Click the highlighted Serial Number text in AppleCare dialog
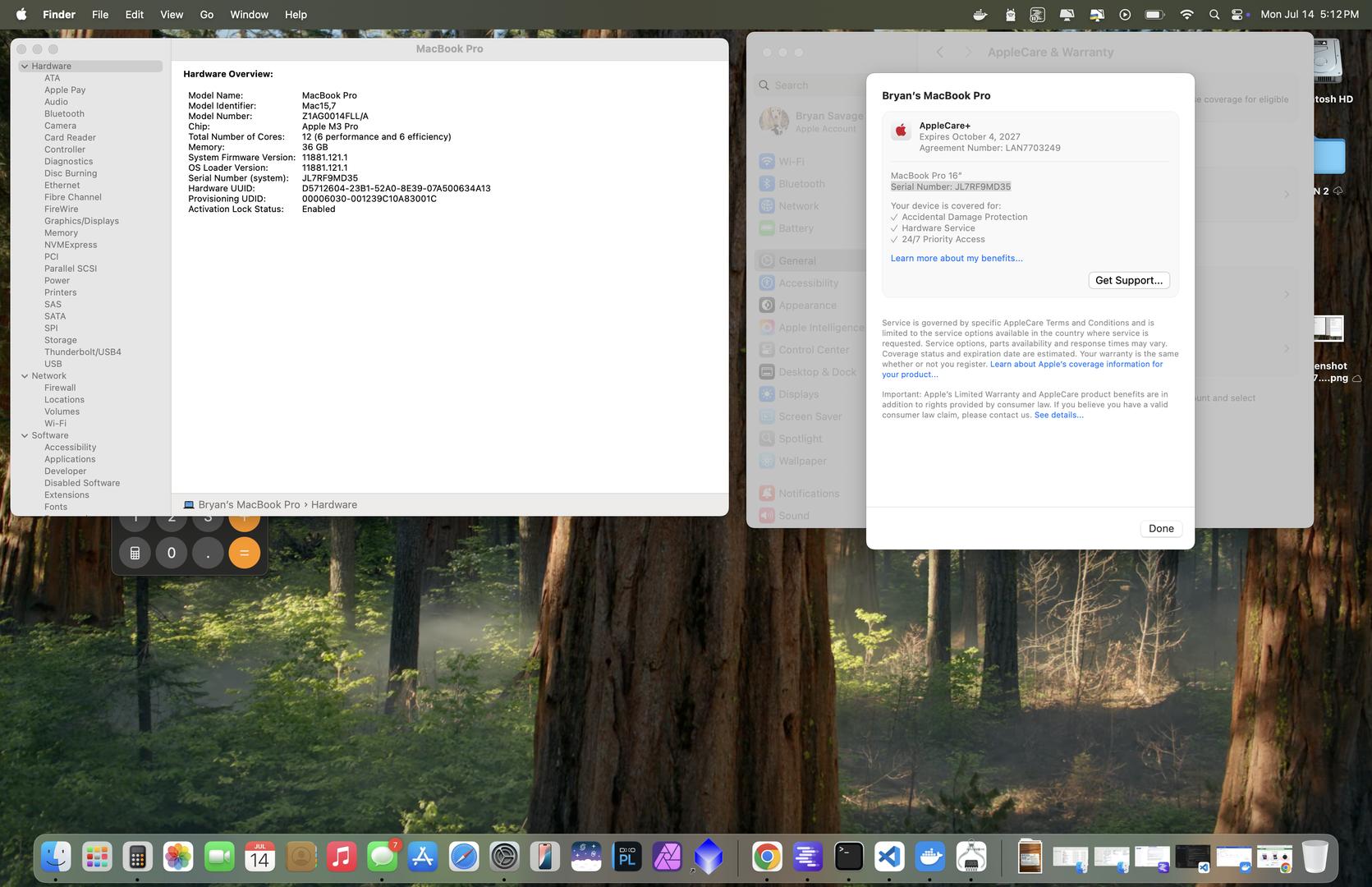 (951, 186)
